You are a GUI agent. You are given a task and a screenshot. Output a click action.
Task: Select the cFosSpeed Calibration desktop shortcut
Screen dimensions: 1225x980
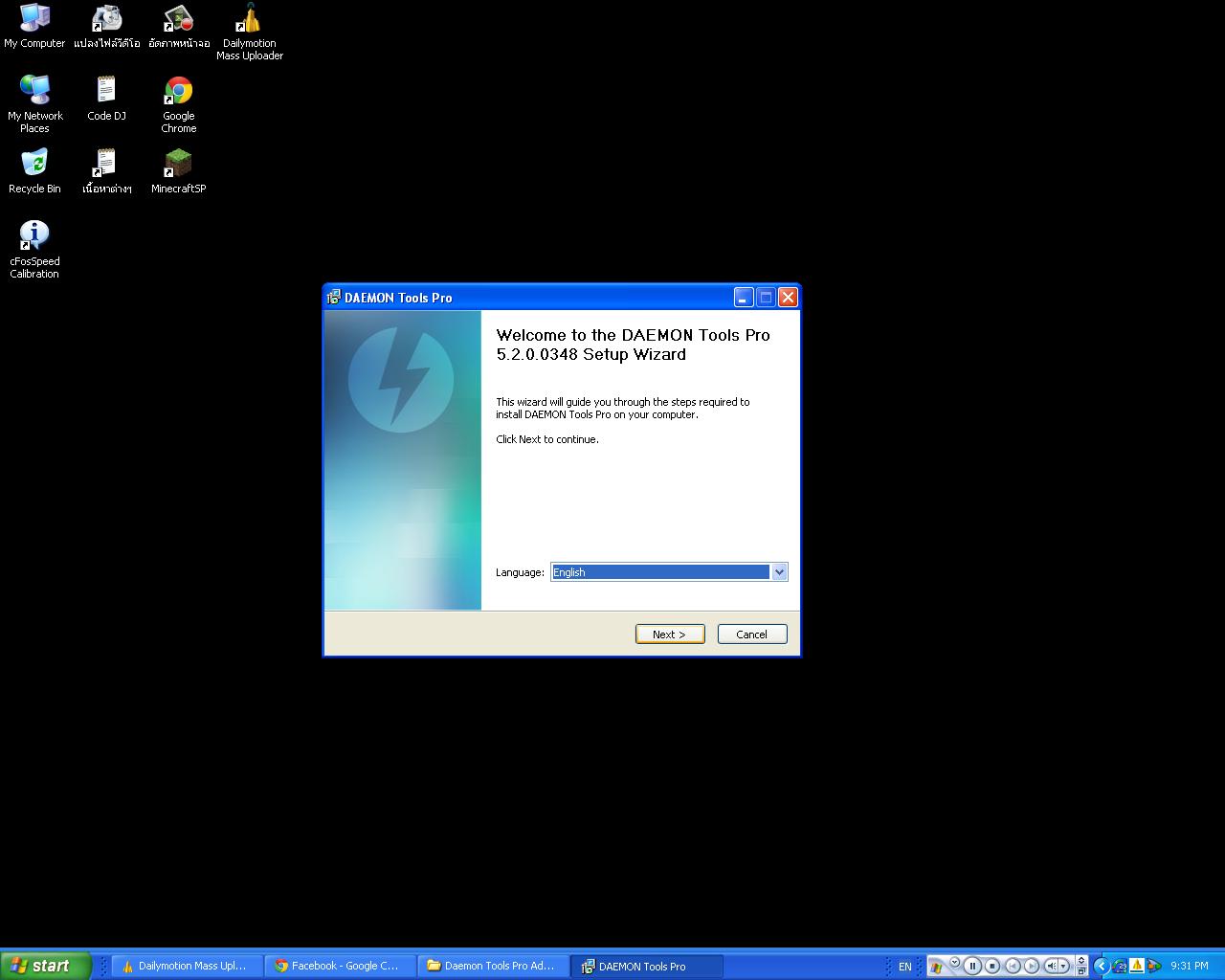34,250
